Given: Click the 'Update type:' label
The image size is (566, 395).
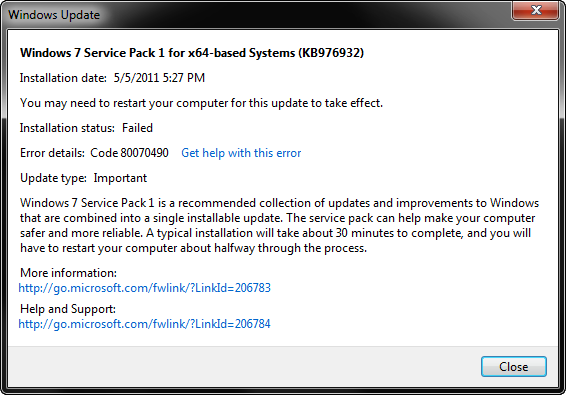Looking at the screenshot, I should (53, 178).
